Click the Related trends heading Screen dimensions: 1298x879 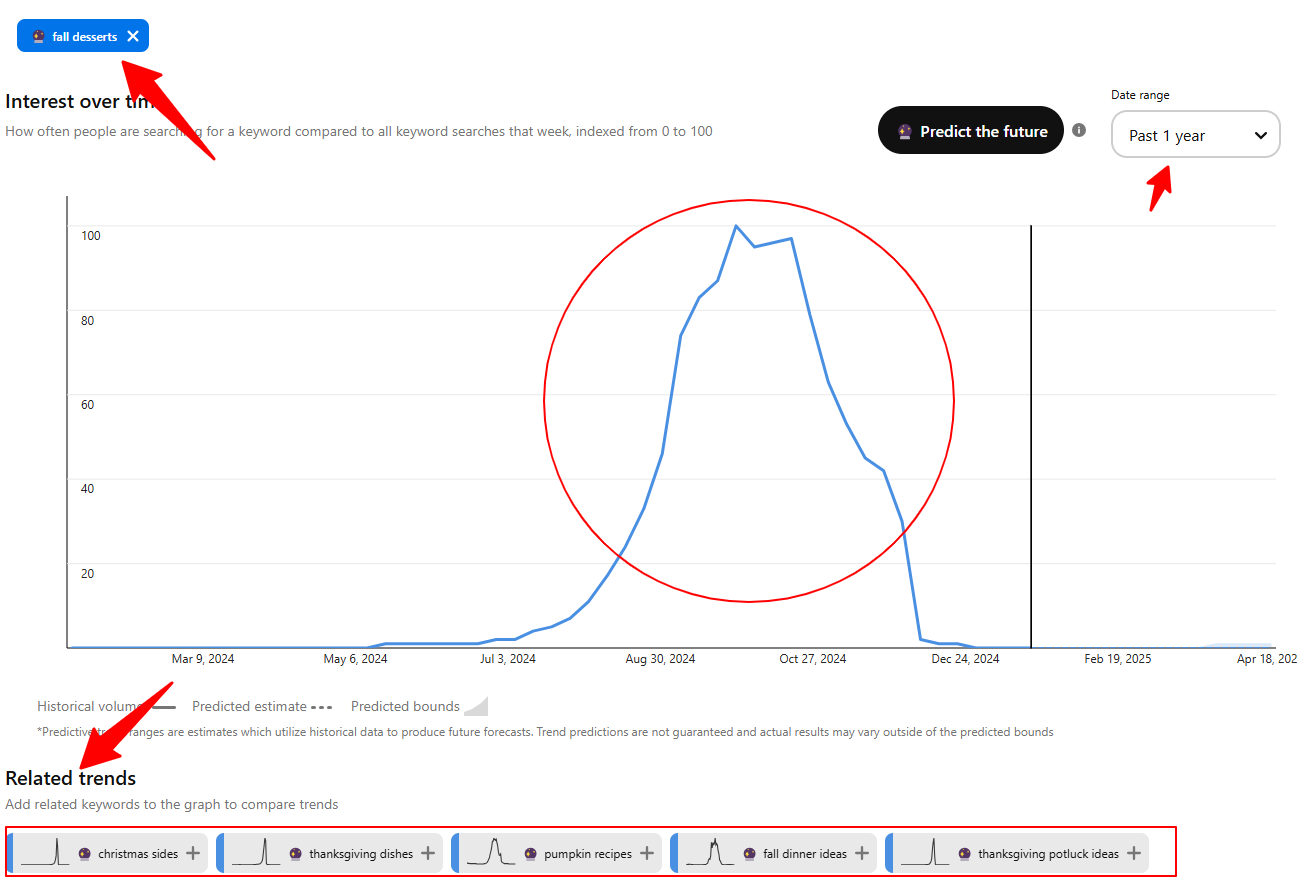click(x=71, y=778)
